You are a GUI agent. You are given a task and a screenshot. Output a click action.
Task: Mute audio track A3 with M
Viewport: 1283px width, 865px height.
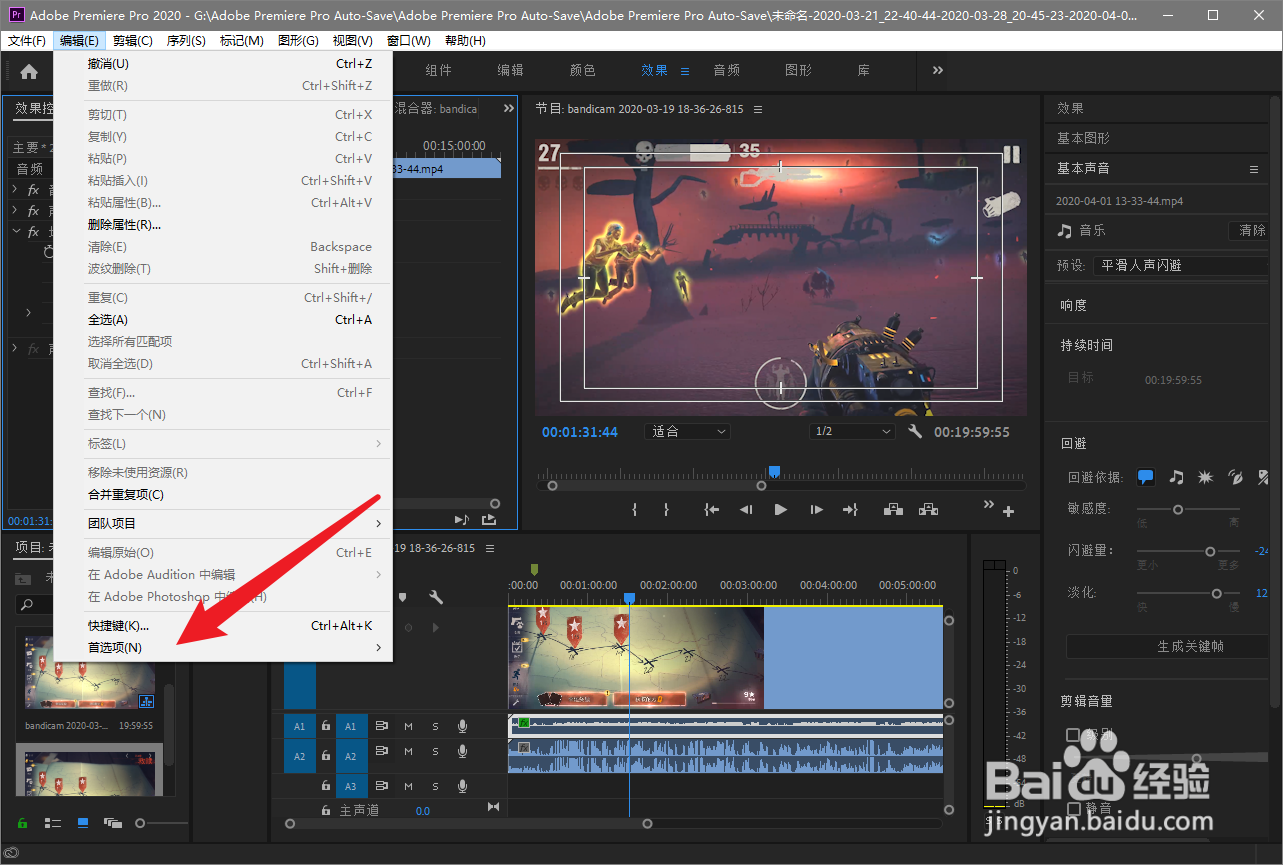(408, 786)
